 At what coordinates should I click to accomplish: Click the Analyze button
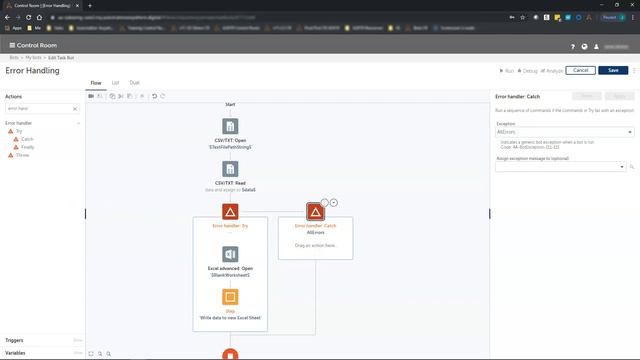(x=552, y=71)
